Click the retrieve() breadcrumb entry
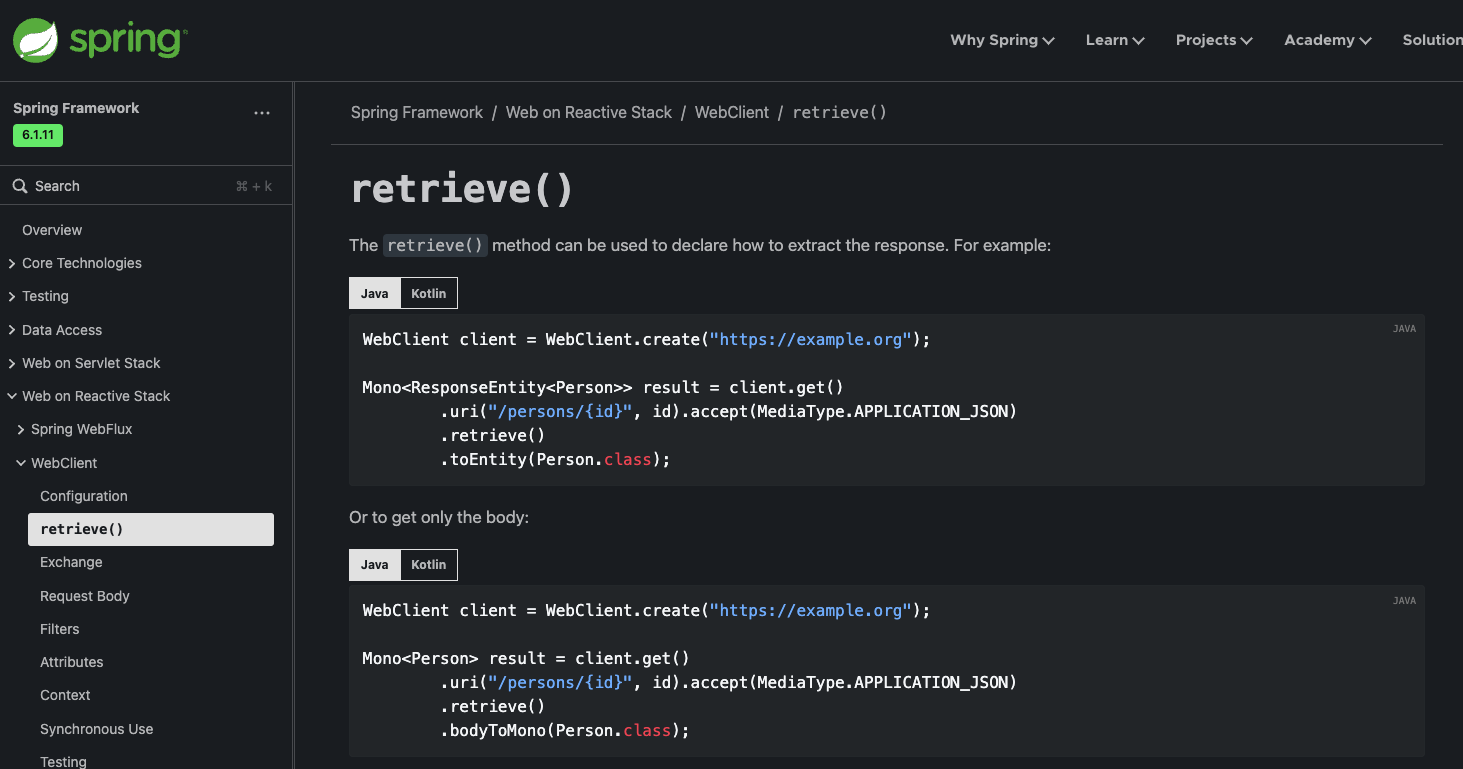1463x769 pixels. click(x=840, y=112)
